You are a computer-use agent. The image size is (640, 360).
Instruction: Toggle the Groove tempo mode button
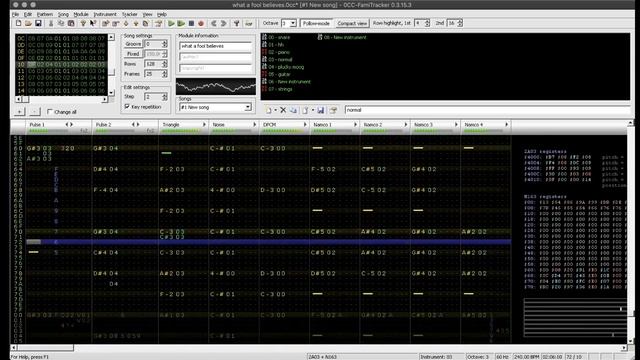point(133,44)
